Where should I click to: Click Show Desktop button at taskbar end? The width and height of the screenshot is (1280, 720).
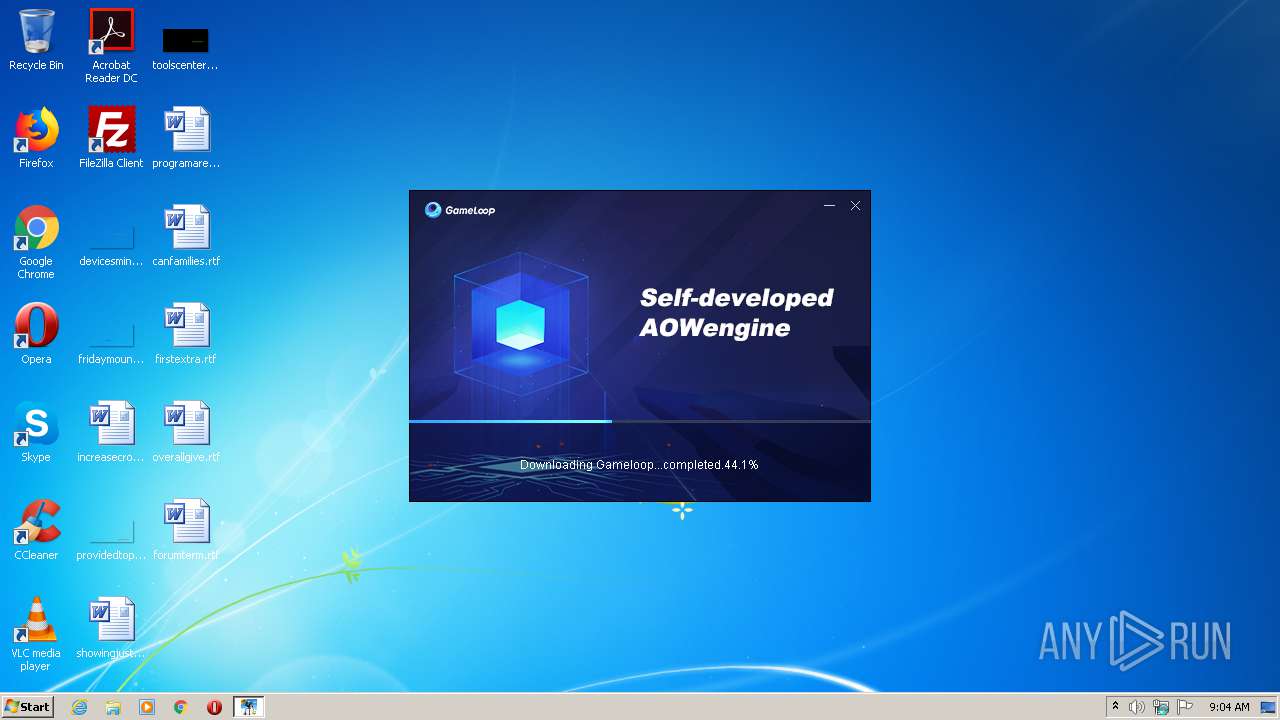coord(1269,707)
